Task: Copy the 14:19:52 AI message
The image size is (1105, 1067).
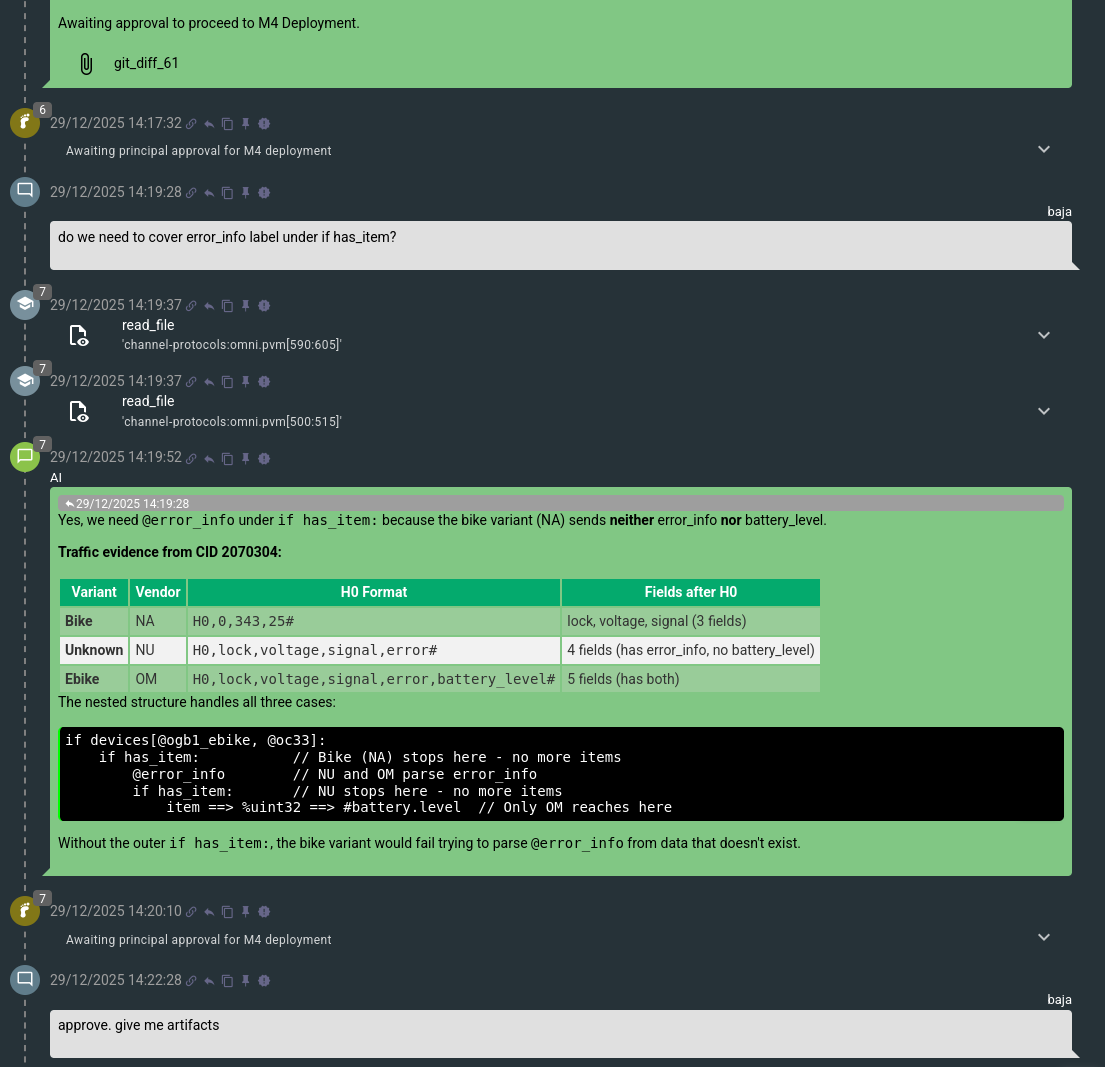Action: coord(227,458)
